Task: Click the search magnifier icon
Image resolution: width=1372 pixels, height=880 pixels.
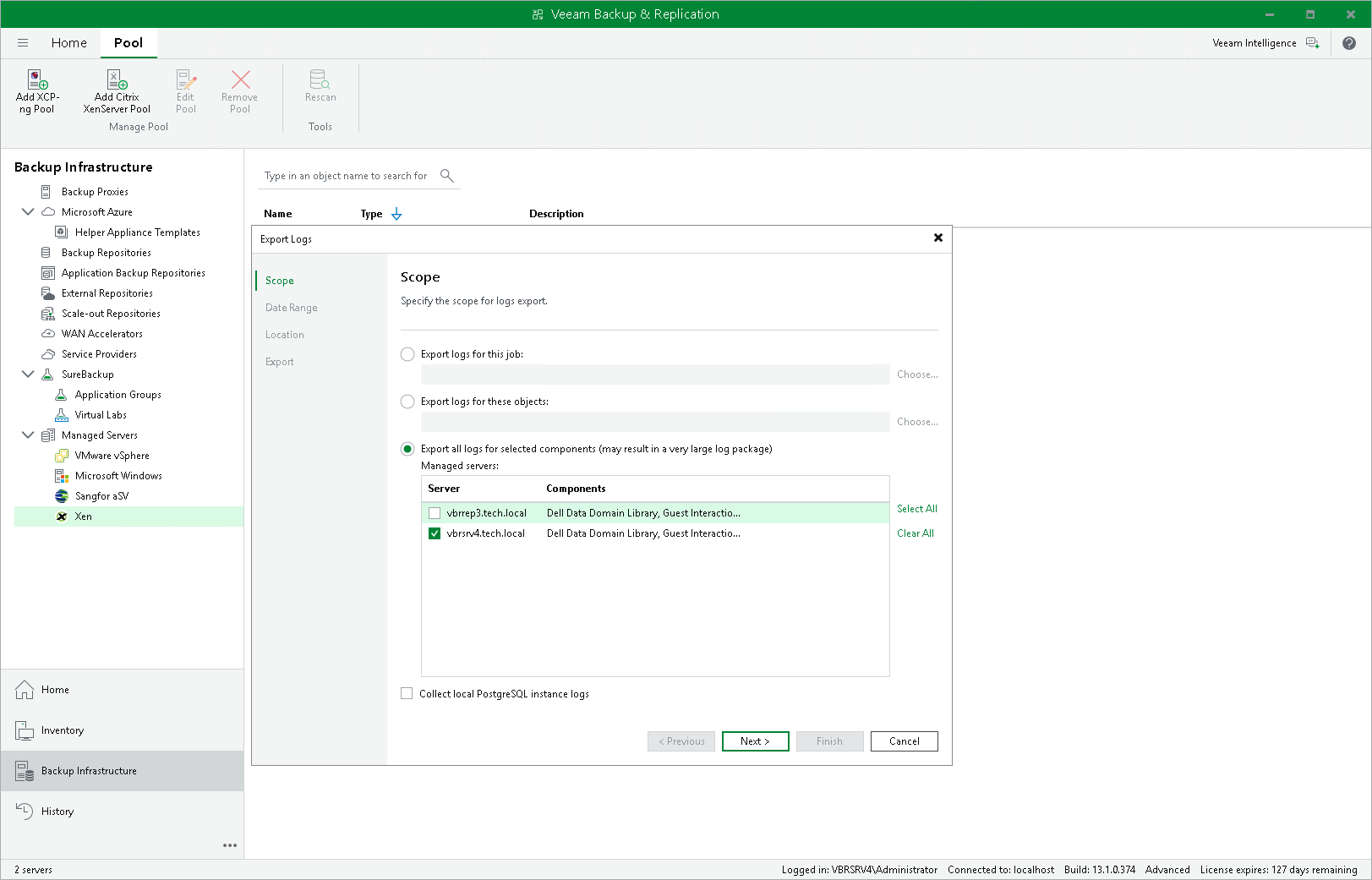Action: point(447,176)
